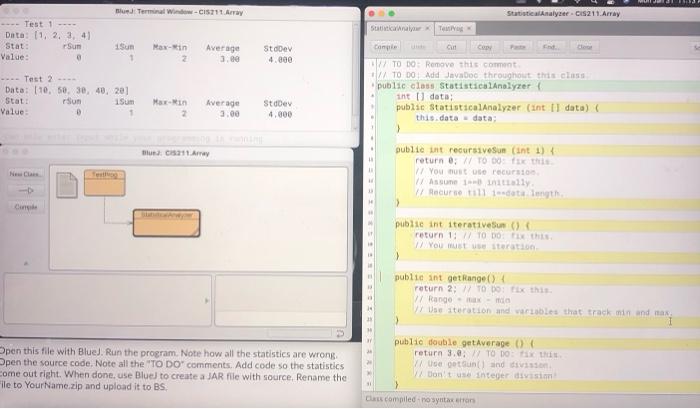
Task: Click the 'this.data = data;' code line
Action: point(456,118)
